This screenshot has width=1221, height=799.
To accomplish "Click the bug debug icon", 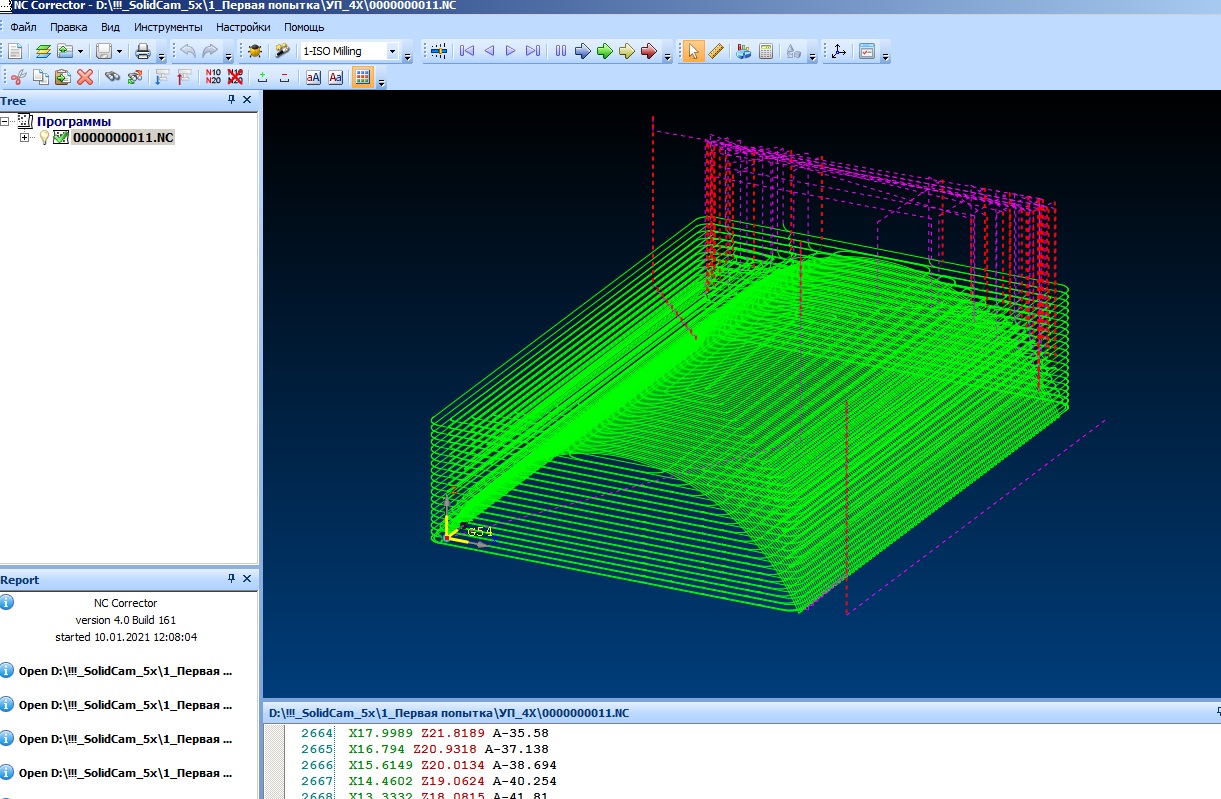I will 255,51.
